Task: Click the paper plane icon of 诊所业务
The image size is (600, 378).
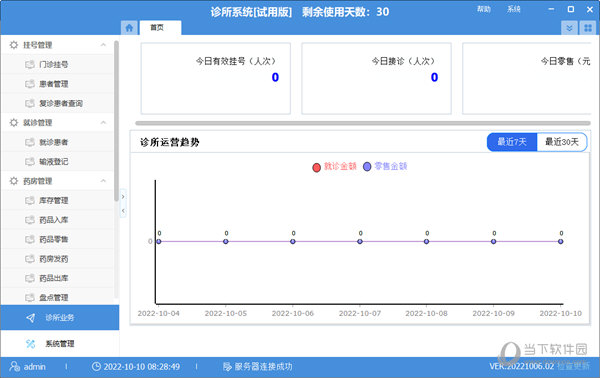Action: point(31,318)
